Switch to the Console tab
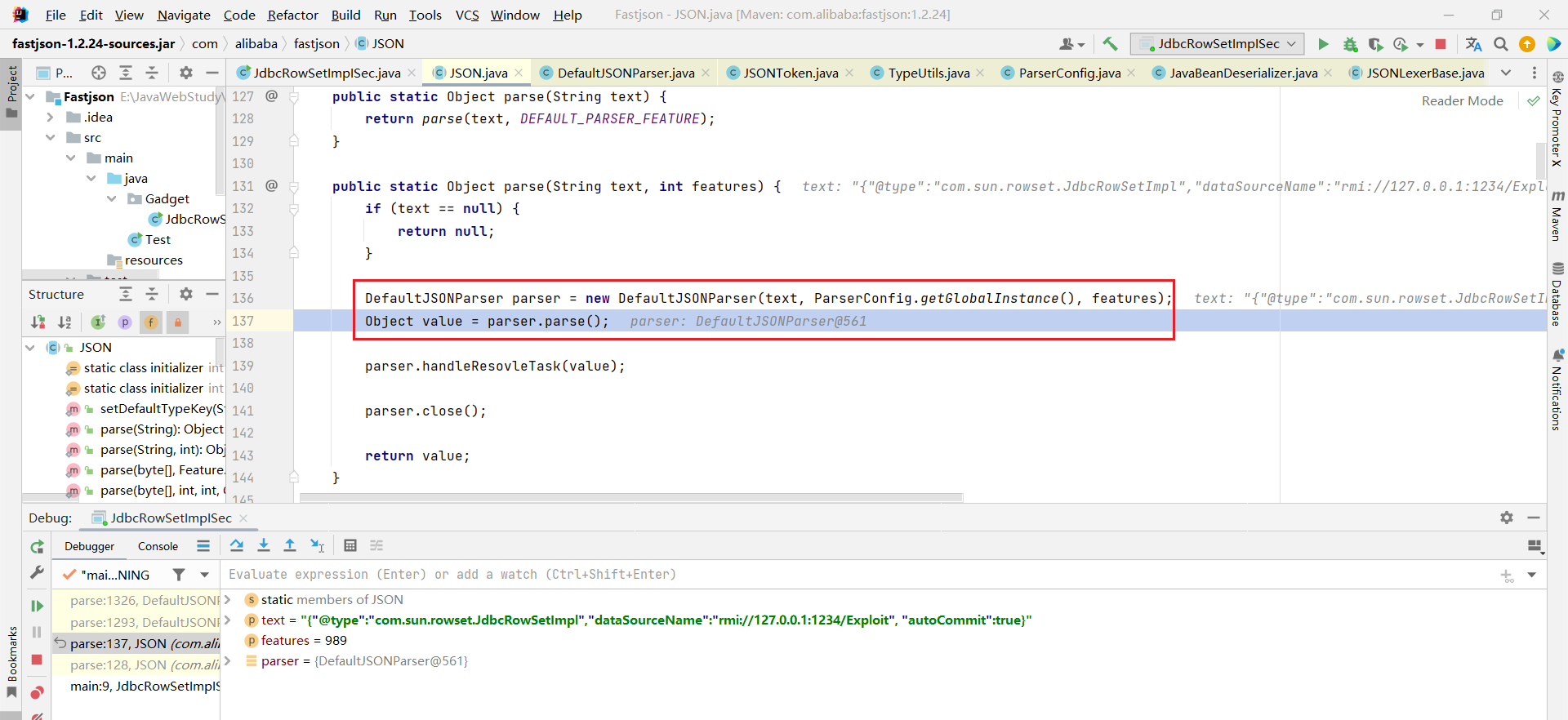Viewport: 1568px width, 720px height. (x=158, y=546)
